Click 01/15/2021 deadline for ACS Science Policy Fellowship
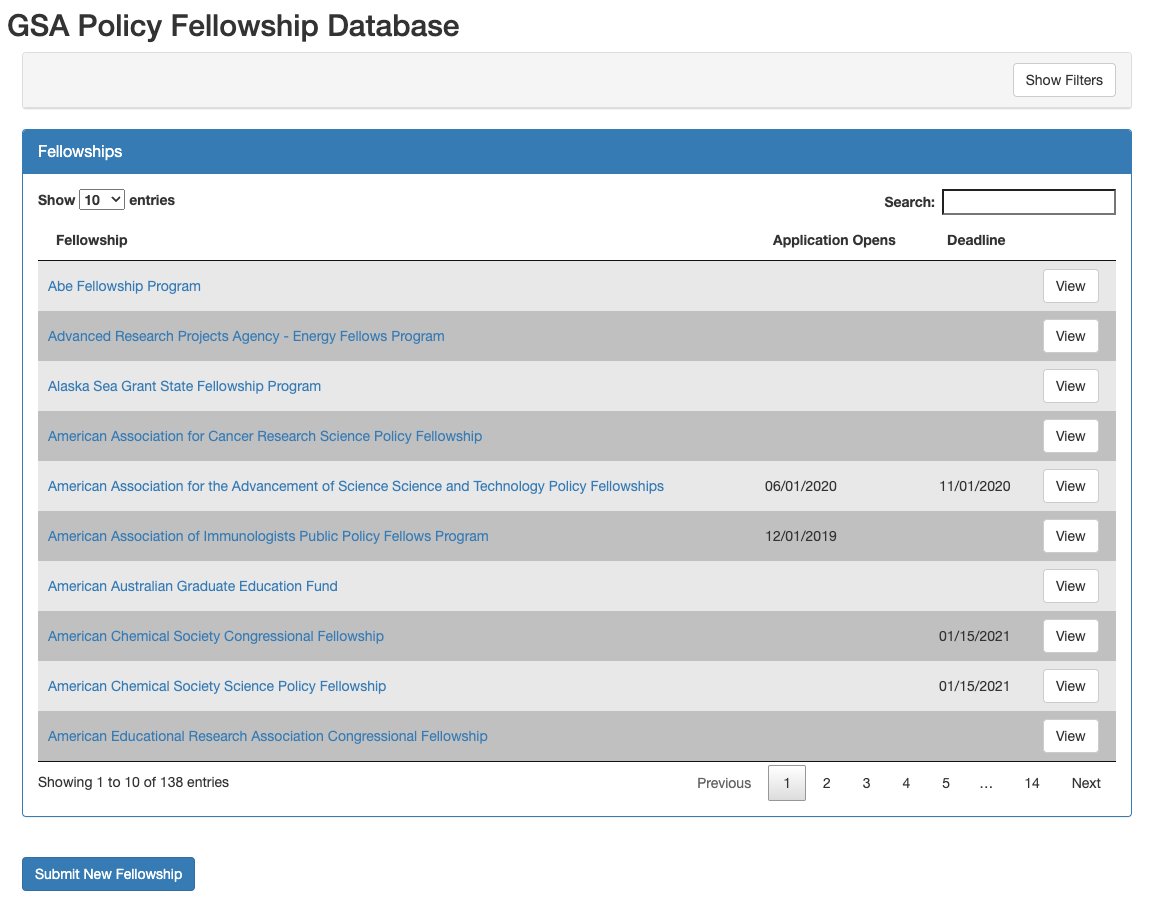The height and width of the screenshot is (901, 1156). pos(974,686)
